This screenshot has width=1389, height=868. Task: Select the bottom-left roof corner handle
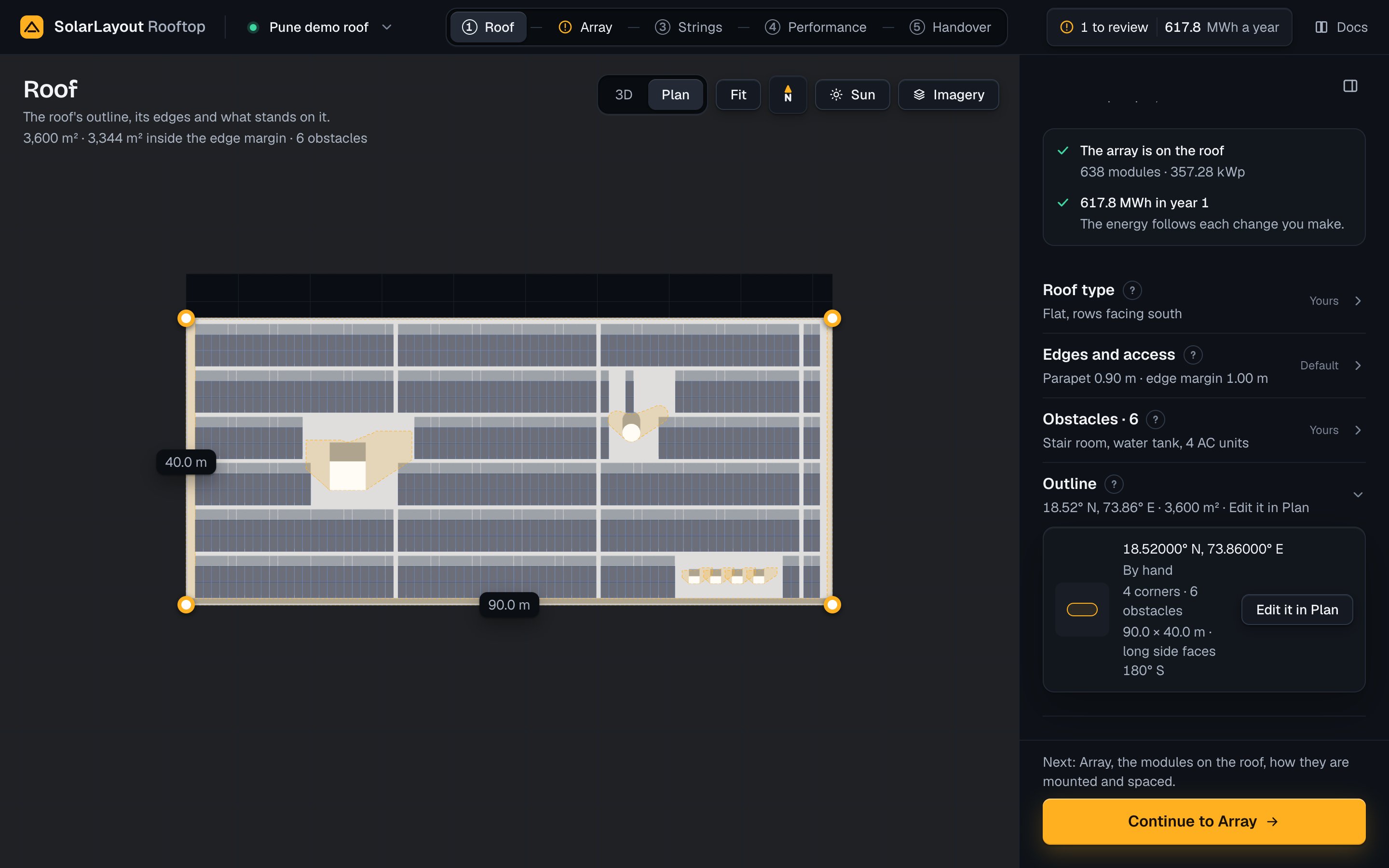186,605
